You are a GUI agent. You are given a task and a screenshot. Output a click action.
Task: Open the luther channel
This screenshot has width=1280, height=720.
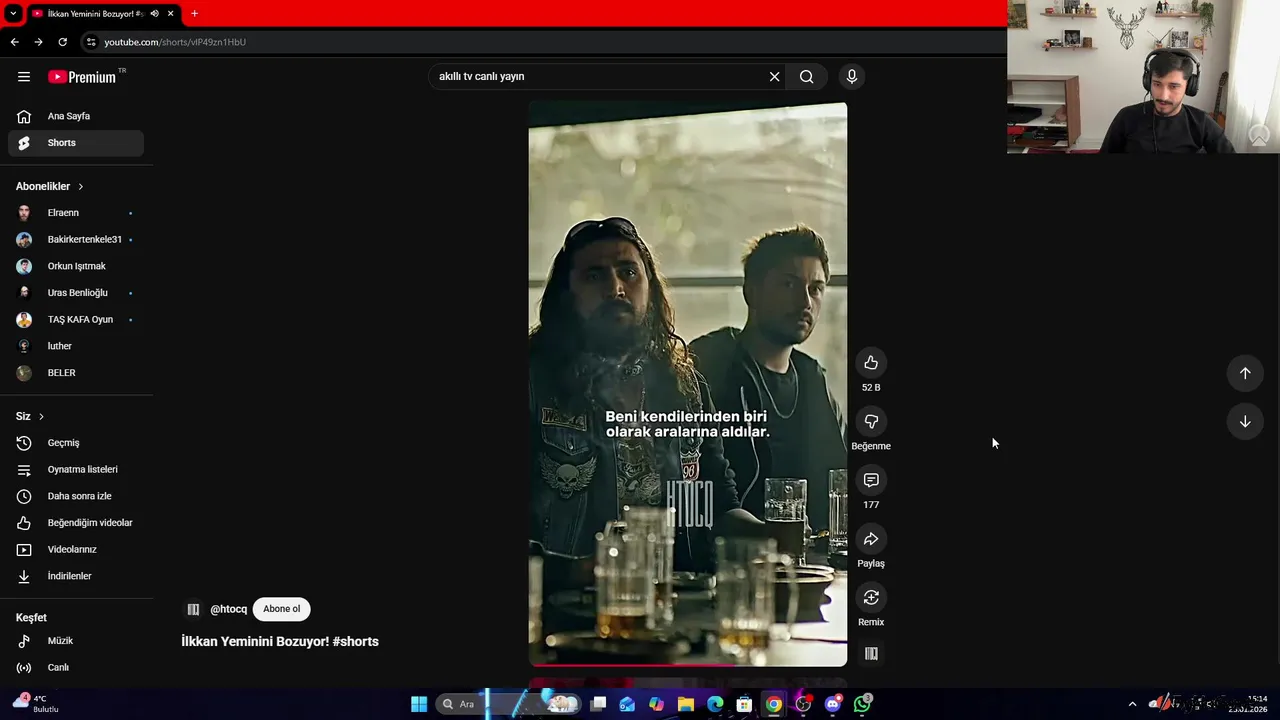pyautogui.click(x=76, y=346)
